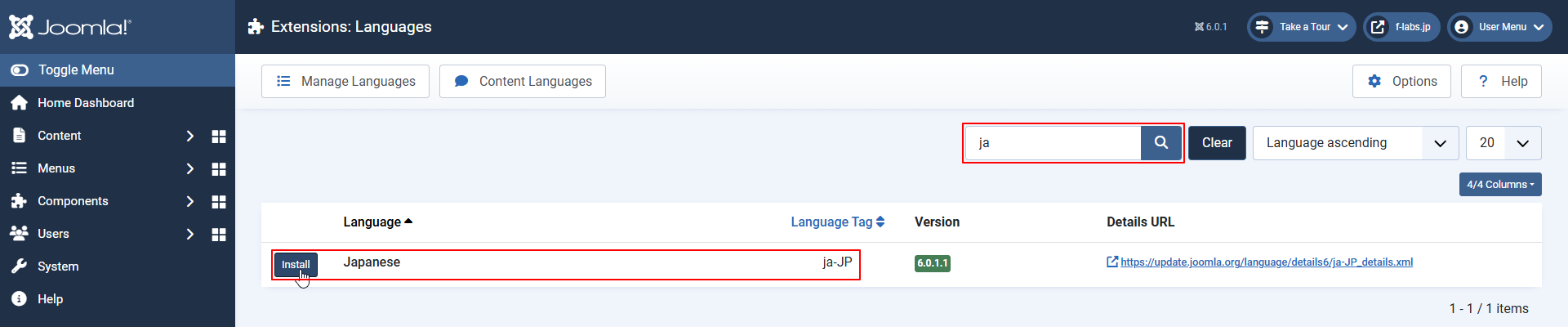
Task: Open the 4/4 Columns dropdown
Action: [1500, 185]
